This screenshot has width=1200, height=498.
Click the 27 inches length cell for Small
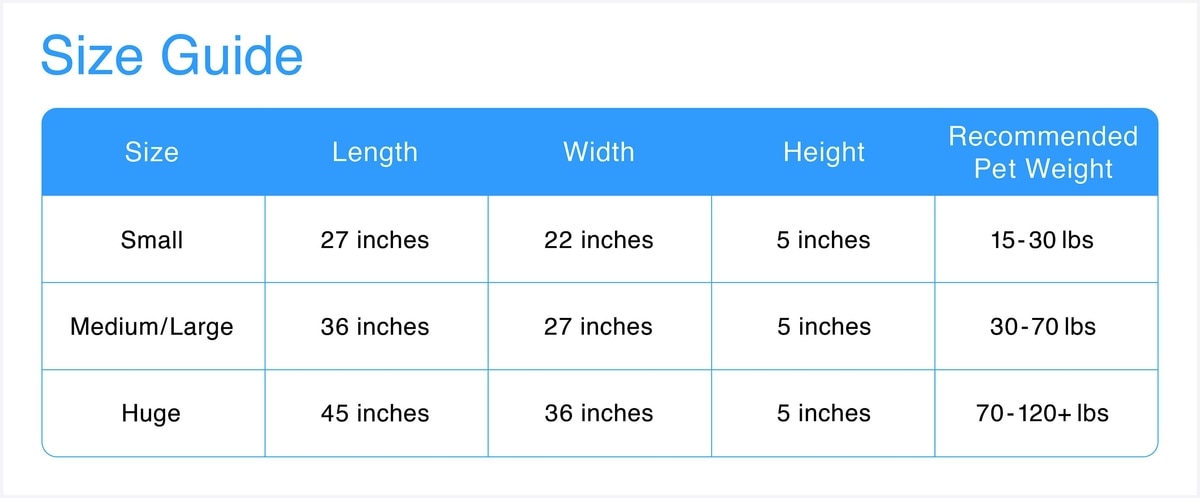(x=375, y=240)
